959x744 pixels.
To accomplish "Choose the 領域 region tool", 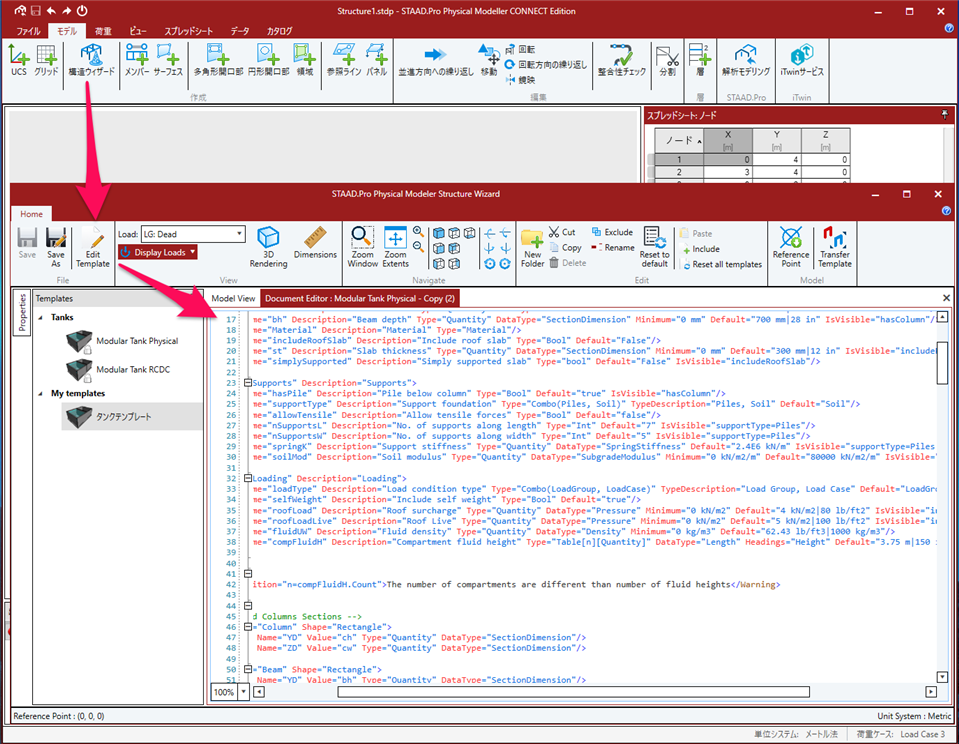I will point(304,60).
